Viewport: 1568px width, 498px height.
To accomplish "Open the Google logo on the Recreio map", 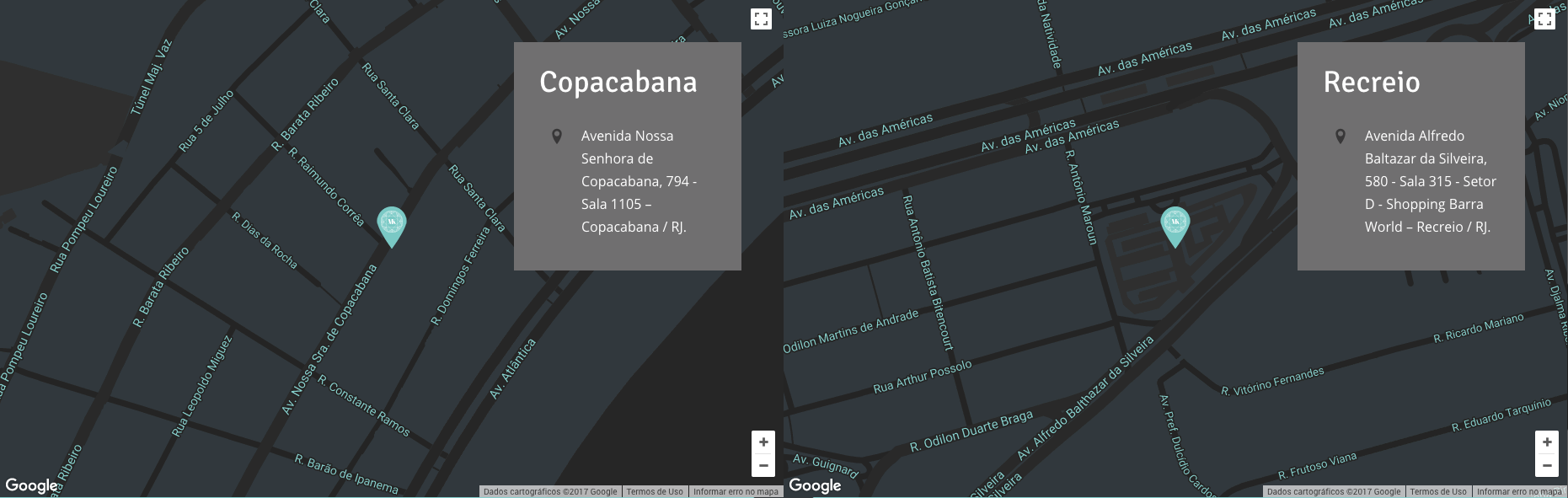I will click(815, 485).
